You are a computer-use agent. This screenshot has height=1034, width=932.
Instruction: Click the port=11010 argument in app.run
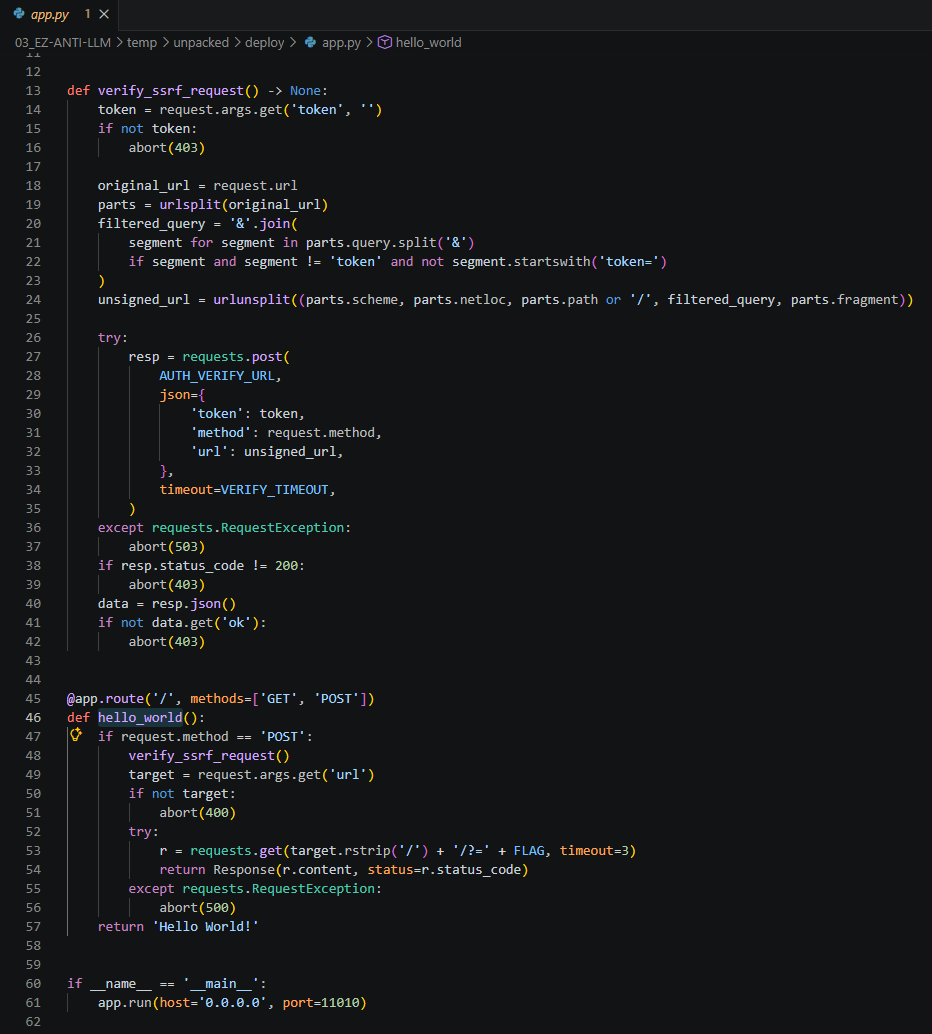328,1002
